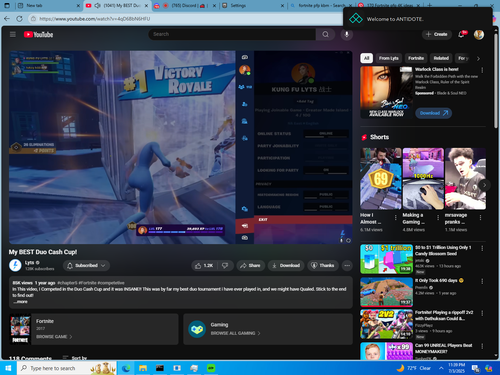Open the 2V2 Fortnite video thumbnail
The image size is (500, 375).
click(x=386, y=324)
